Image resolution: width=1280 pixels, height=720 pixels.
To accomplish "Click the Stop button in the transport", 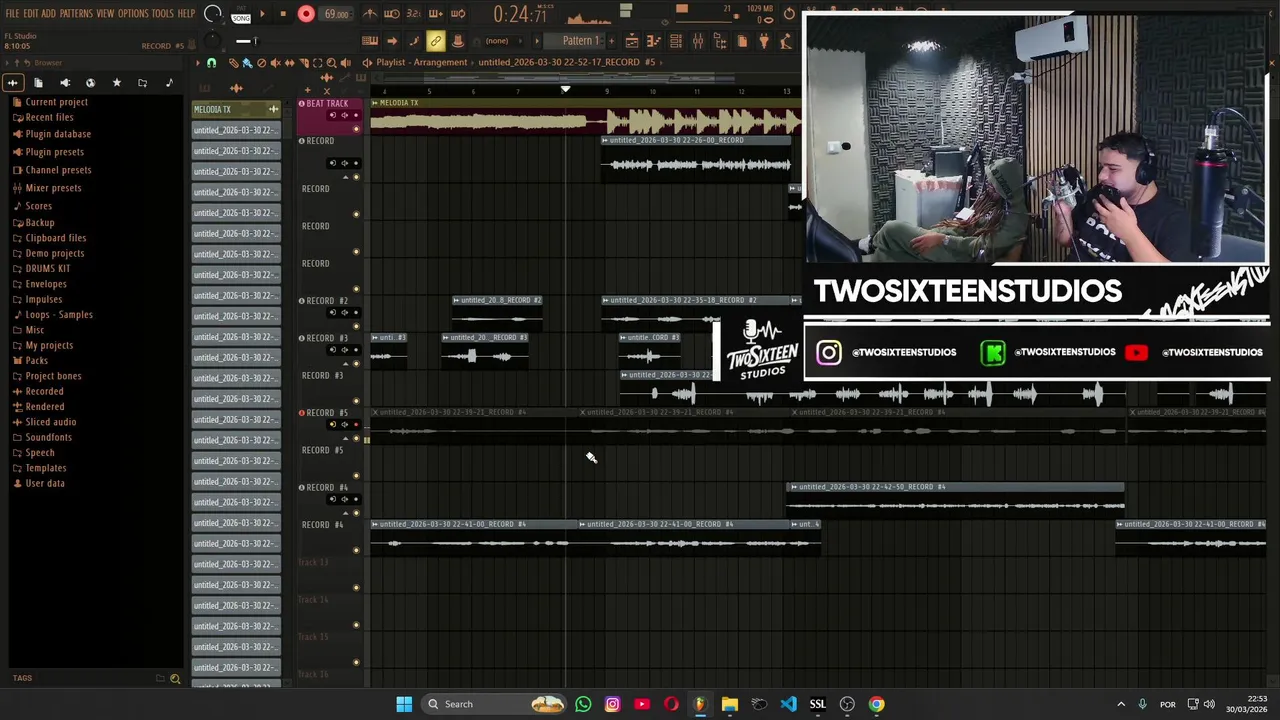I will [283, 14].
